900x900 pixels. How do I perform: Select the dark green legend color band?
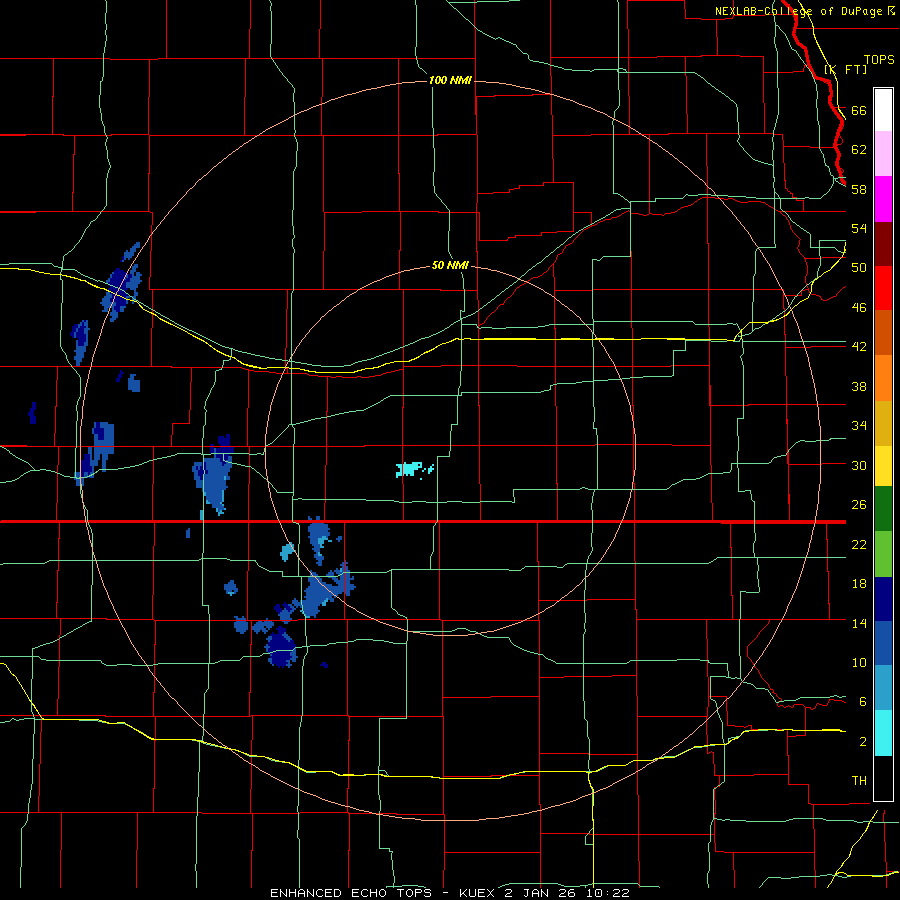point(883,509)
